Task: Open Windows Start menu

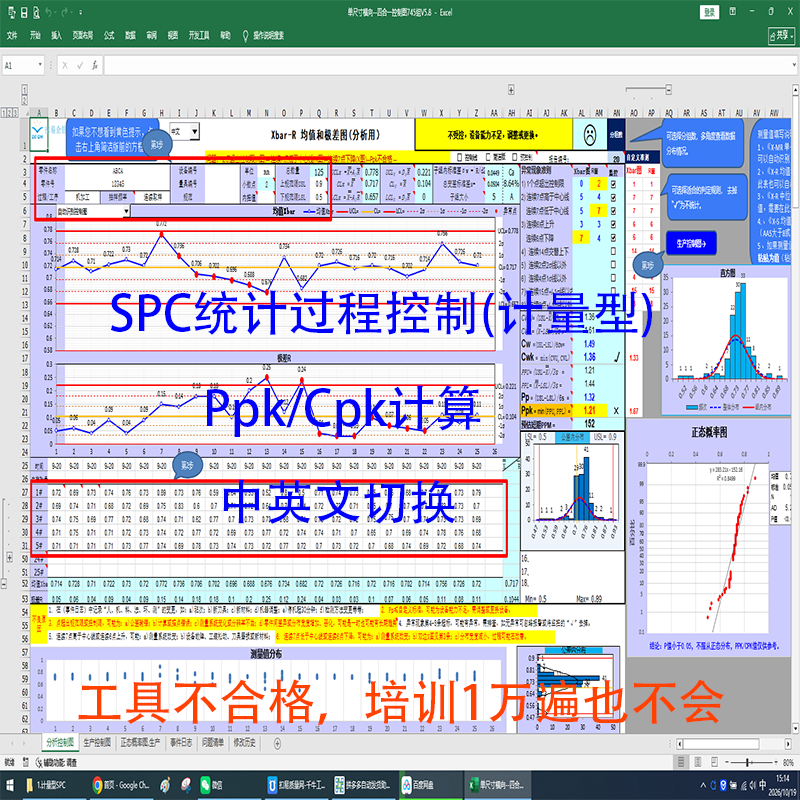Action: [11, 785]
